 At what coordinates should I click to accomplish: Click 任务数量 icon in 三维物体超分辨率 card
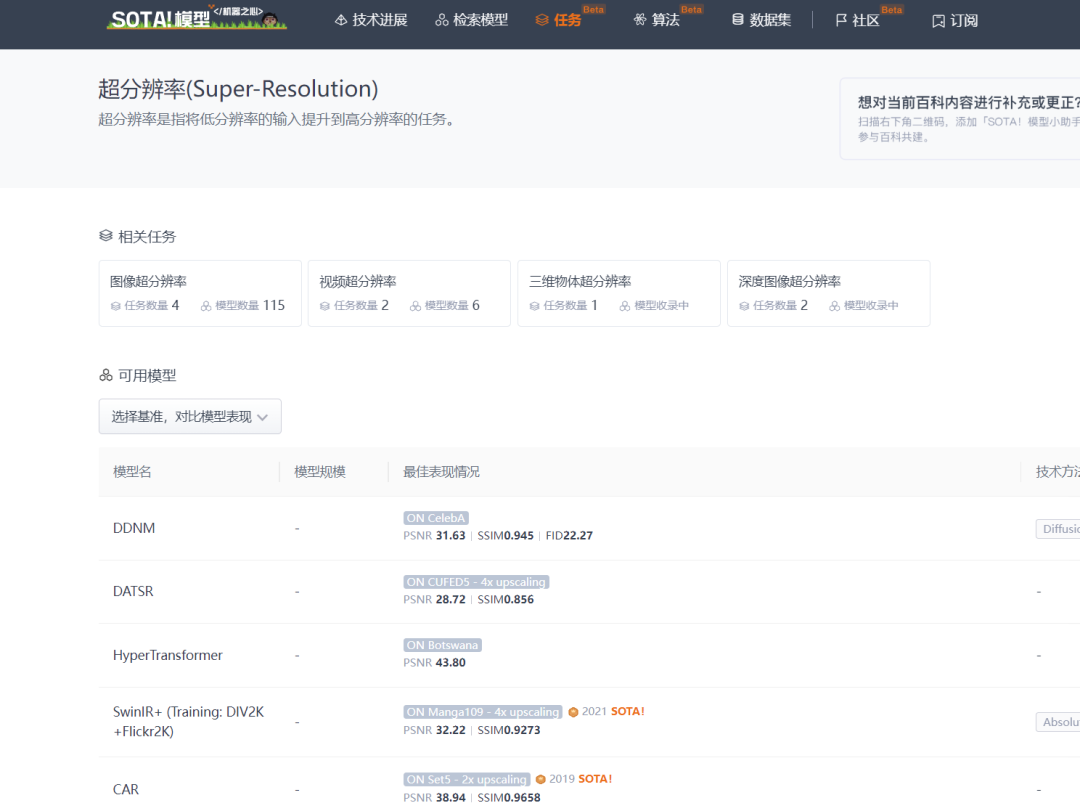534,306
